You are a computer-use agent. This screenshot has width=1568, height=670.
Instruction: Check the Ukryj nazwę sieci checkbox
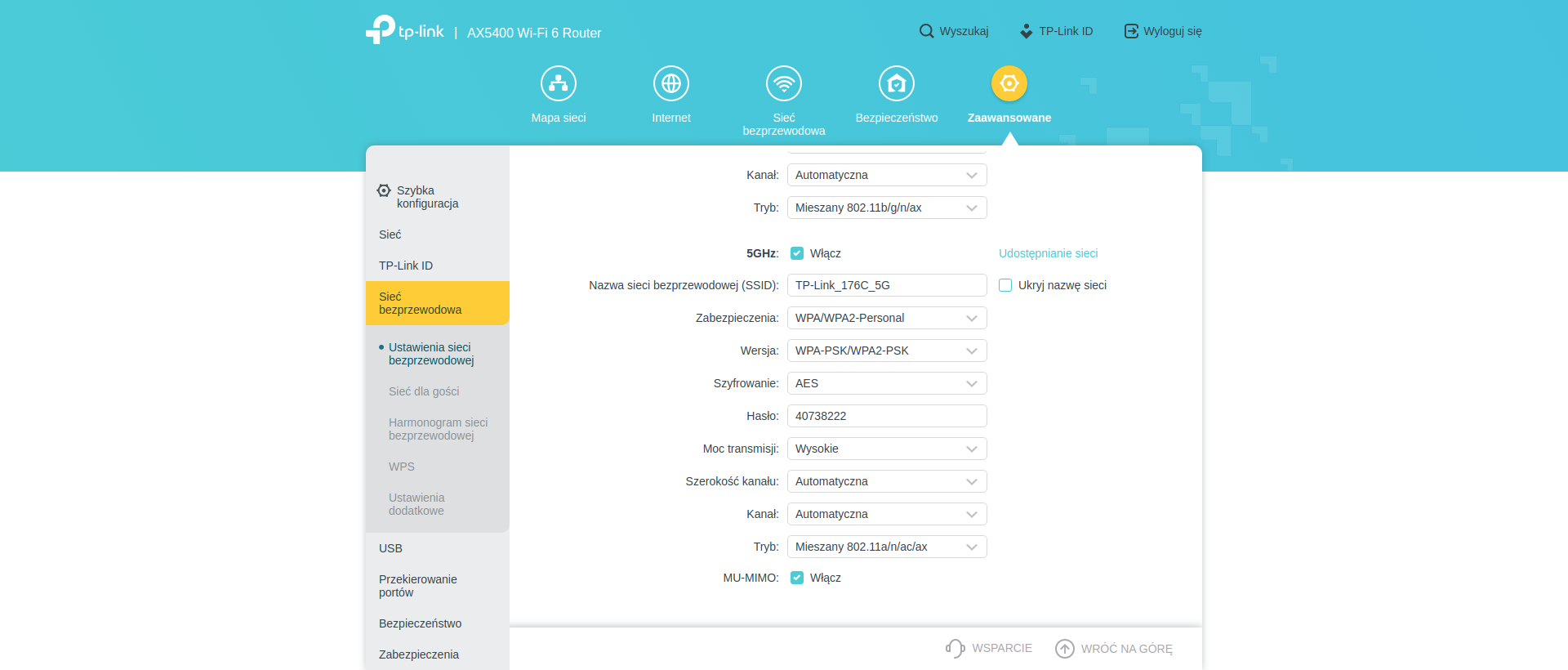point(1005,285)
